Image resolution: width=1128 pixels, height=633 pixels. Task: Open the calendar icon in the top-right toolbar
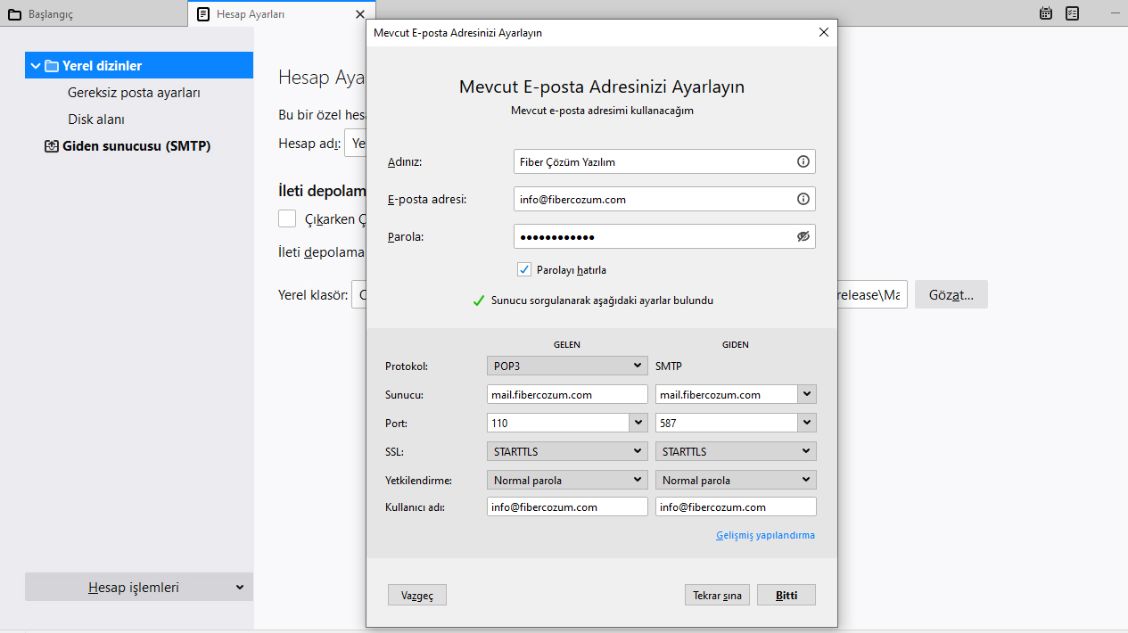tap(1046, 14)
